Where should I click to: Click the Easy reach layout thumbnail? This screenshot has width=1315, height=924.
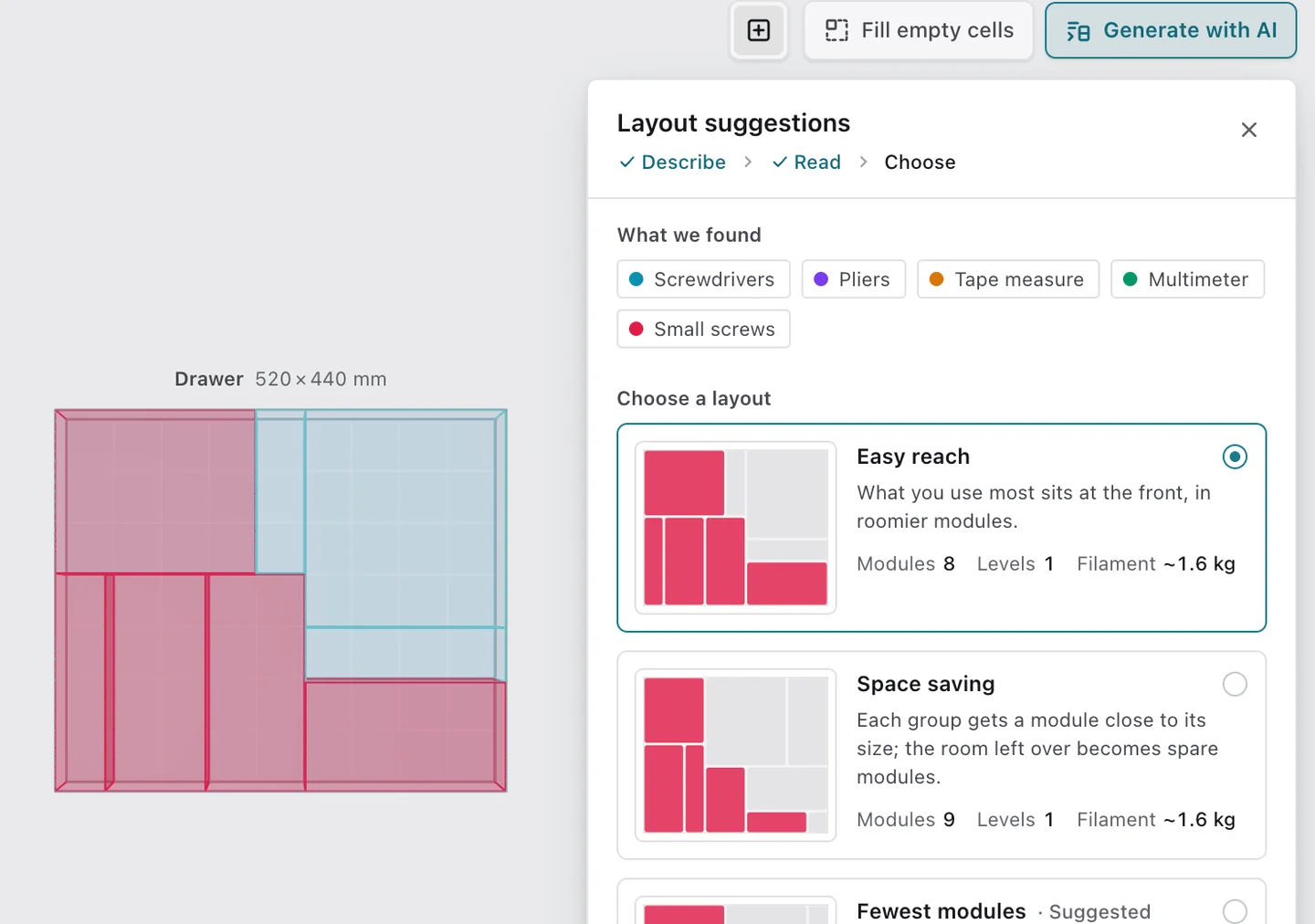[736, 528]
